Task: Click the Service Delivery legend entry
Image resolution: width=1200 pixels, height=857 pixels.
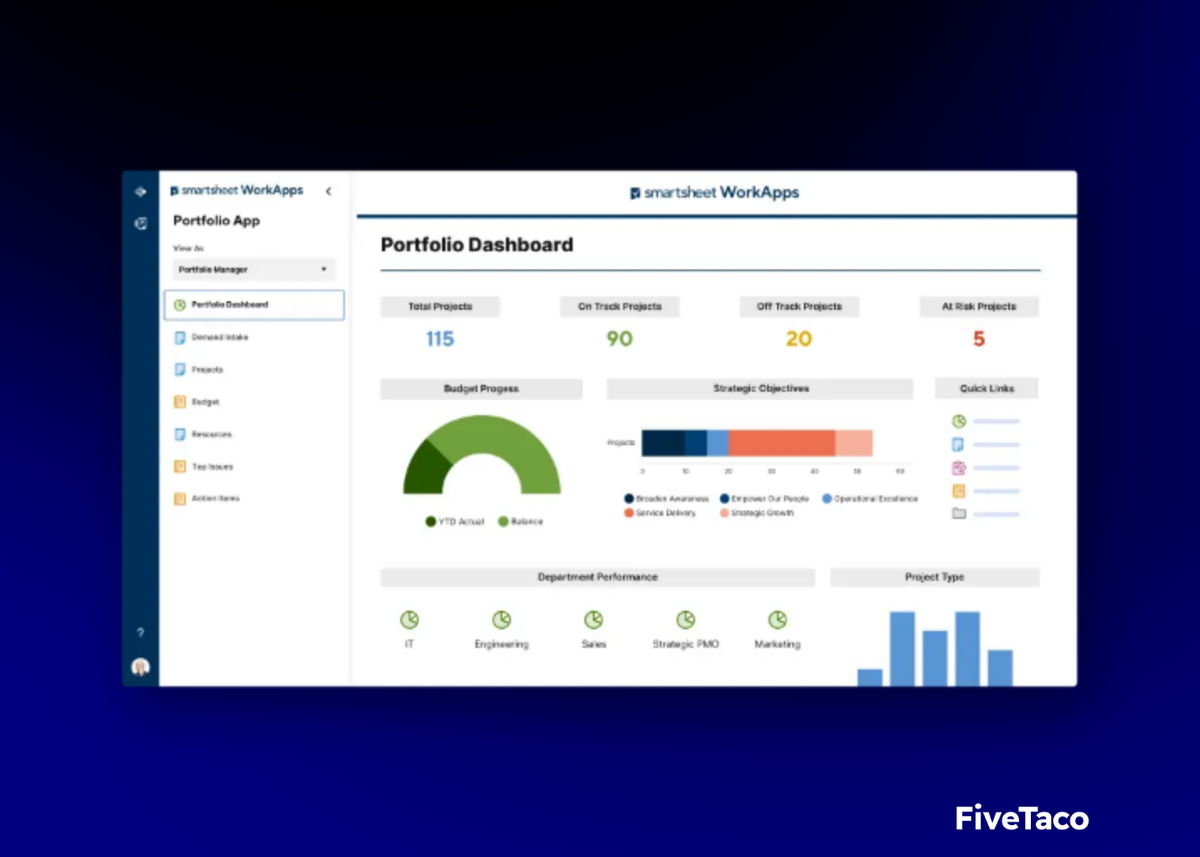Action: (x=660, y=513)
